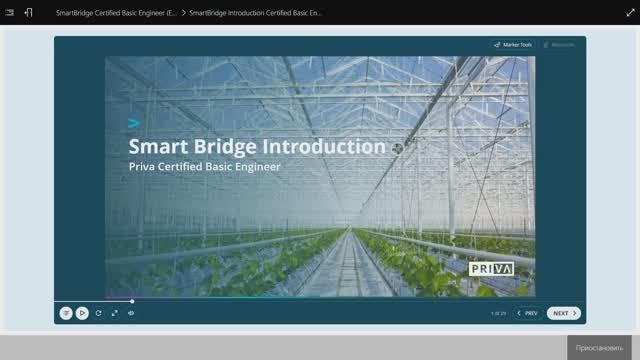Replay the current slide
Screen dimensions: 640x360
(x=98, y=313)
